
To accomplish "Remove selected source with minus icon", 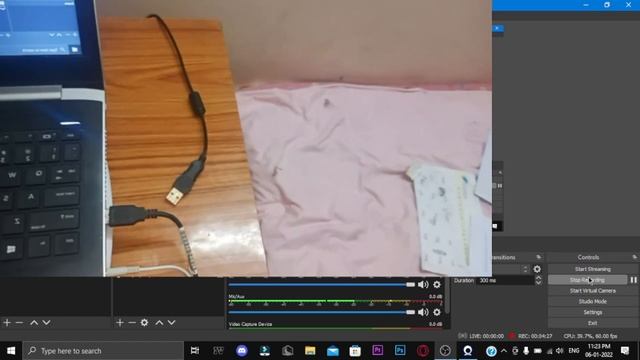I will point(132,322).
